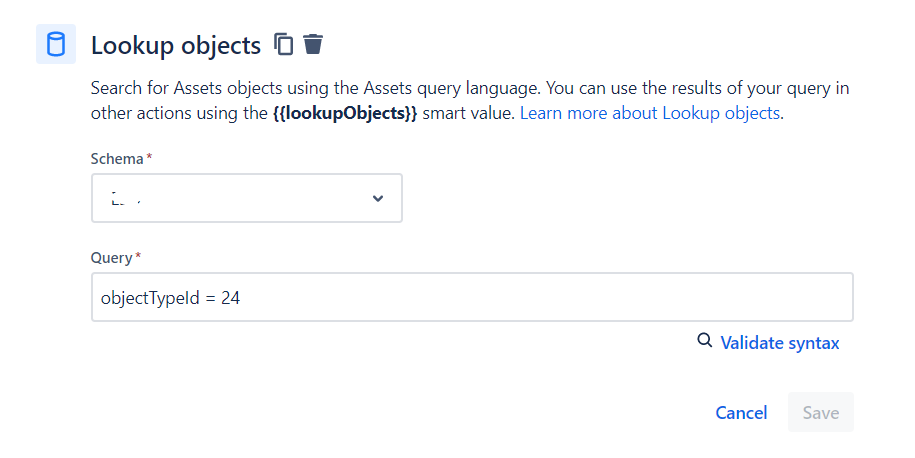Viewport: 915px width, 458px height.
Task: Open the Learn more about Lookup objects link
Action: click(649, 113)
